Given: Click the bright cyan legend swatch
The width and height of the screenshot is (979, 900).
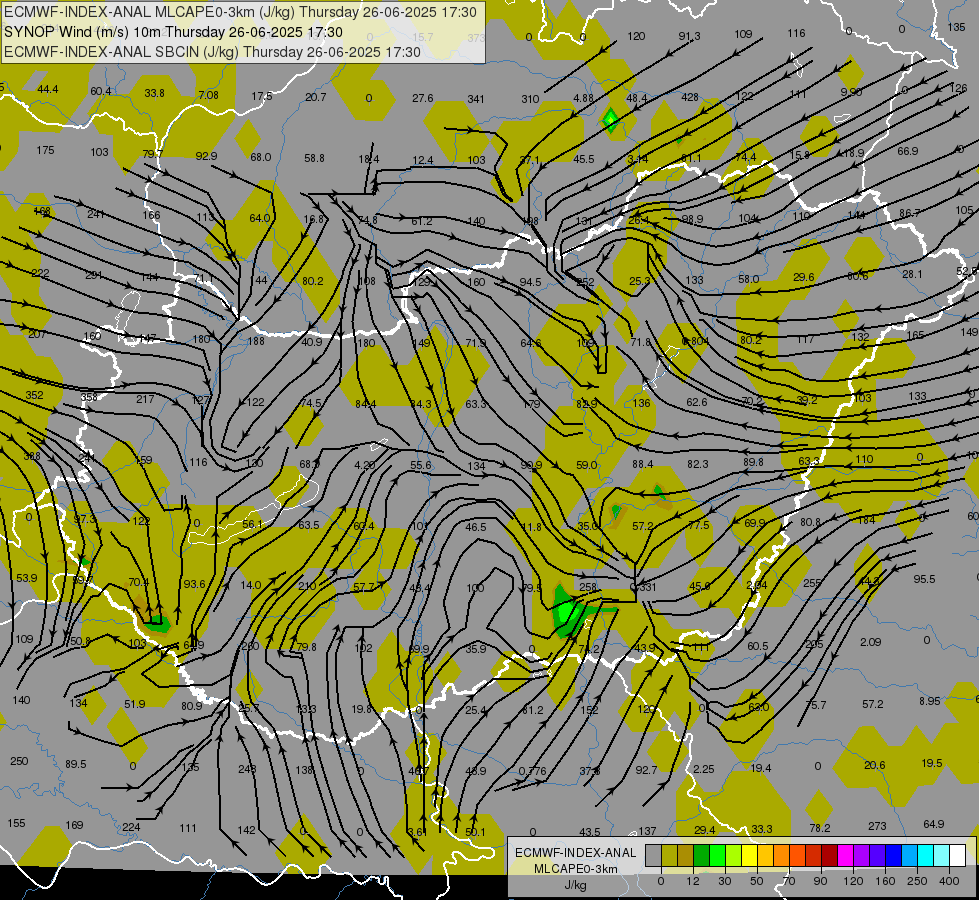Looking at the screenshot, I should [925, 855].
